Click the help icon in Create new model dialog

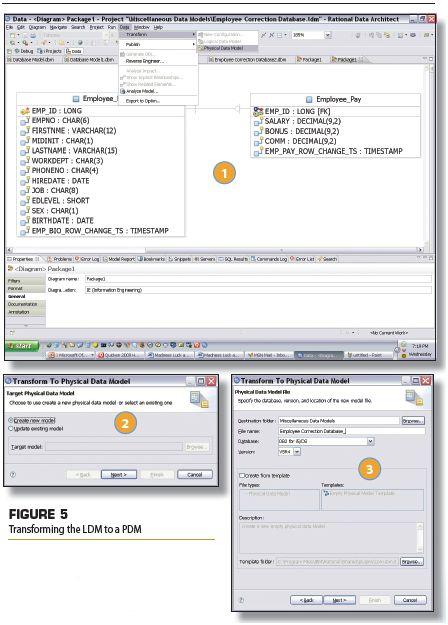coord(13,475)
